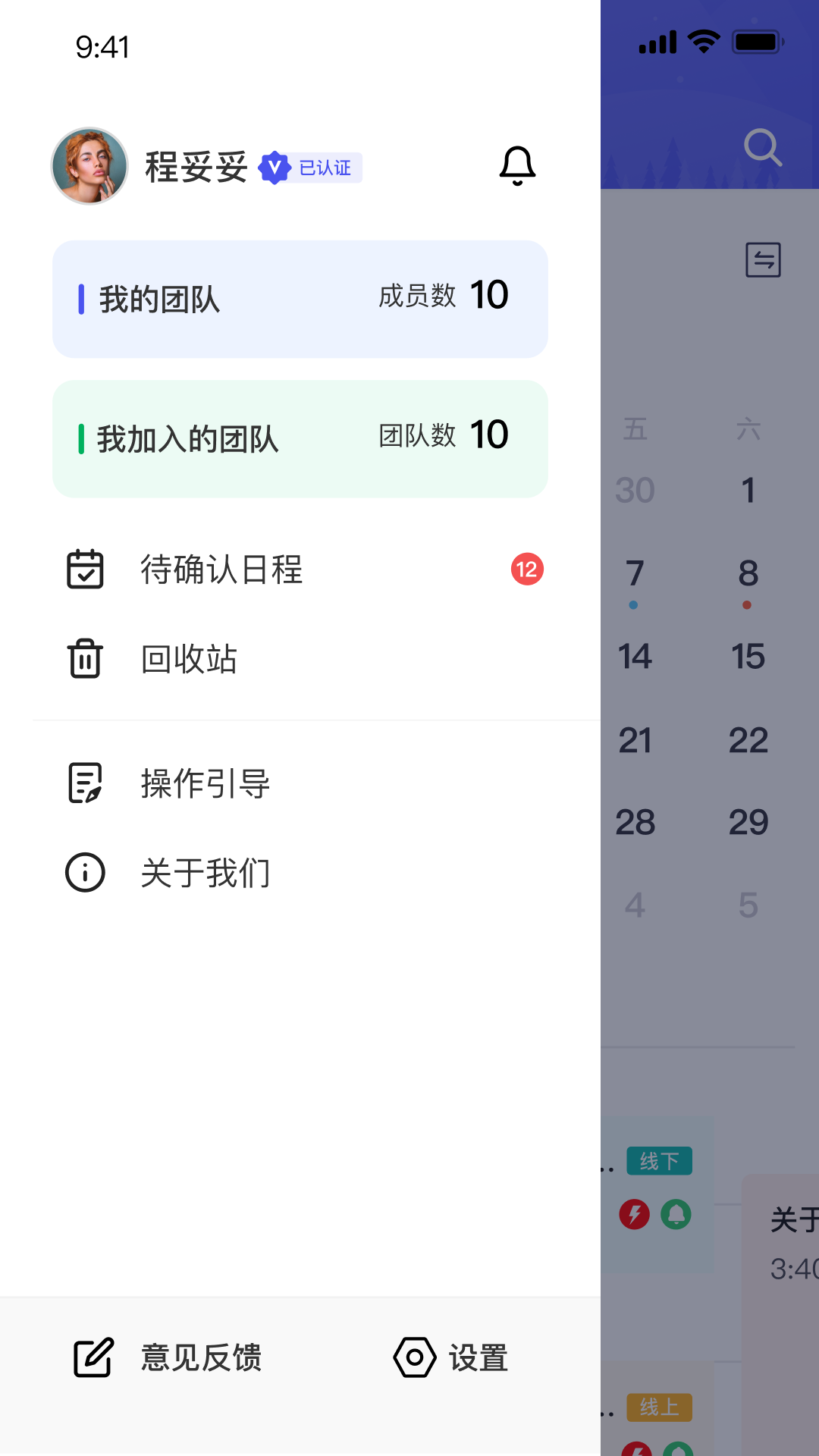Click the green bell icon on event
Screen dimensions: 819x1456
[x=676, y=1213]
